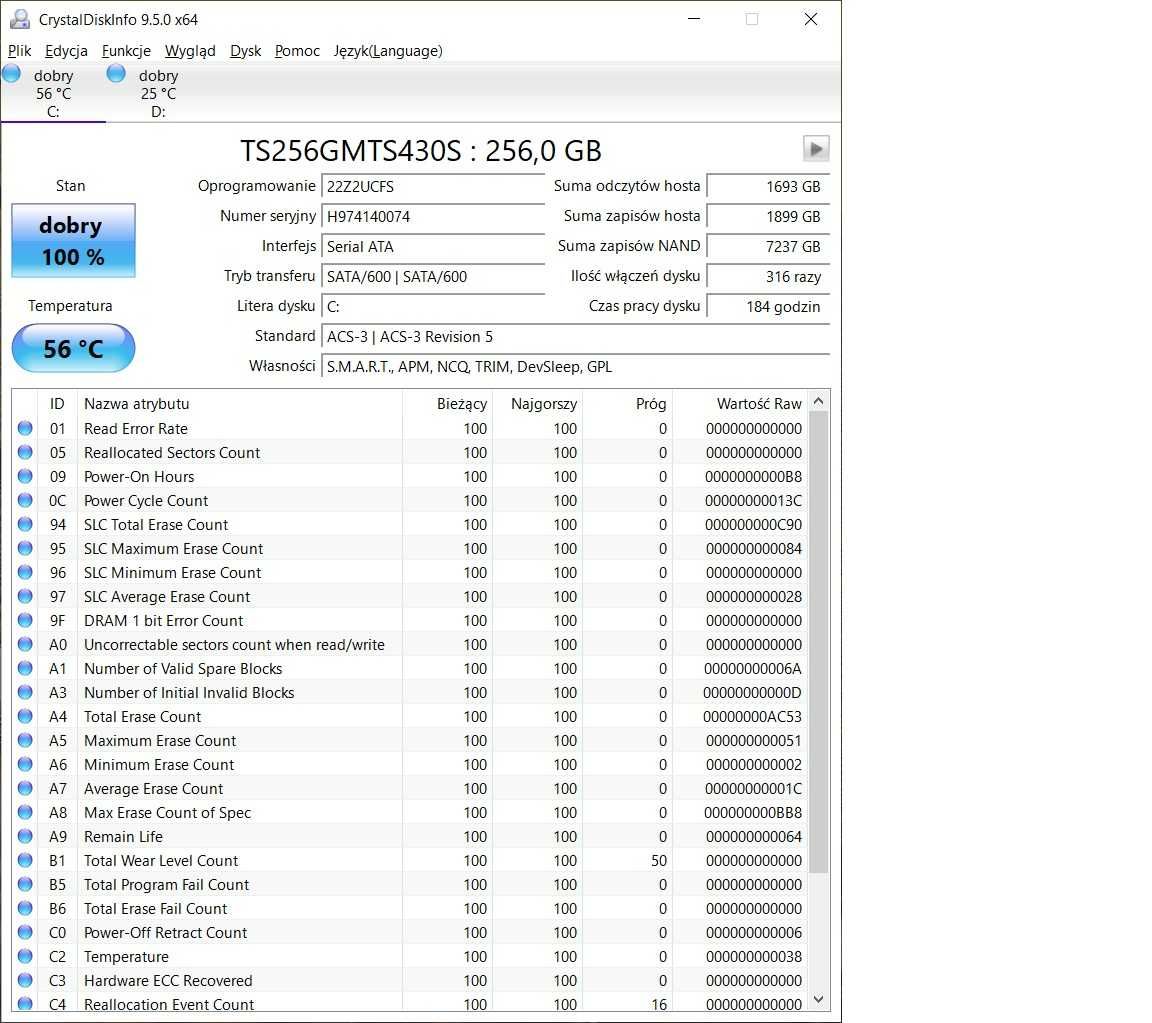The height and width of the screenshot is (1023, 1152).
Task: Select the Reallocation Event Count row name
Action: [x=169, y=1004]
